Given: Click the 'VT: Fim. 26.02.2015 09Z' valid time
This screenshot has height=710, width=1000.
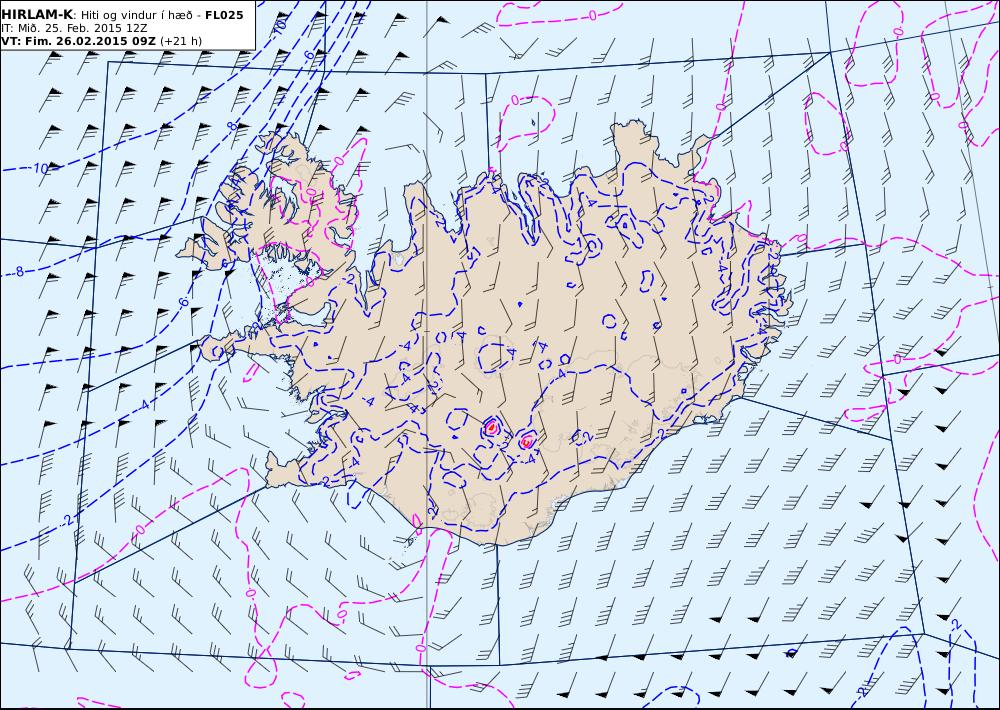Looking at the screenshot, I should [79, 41].
